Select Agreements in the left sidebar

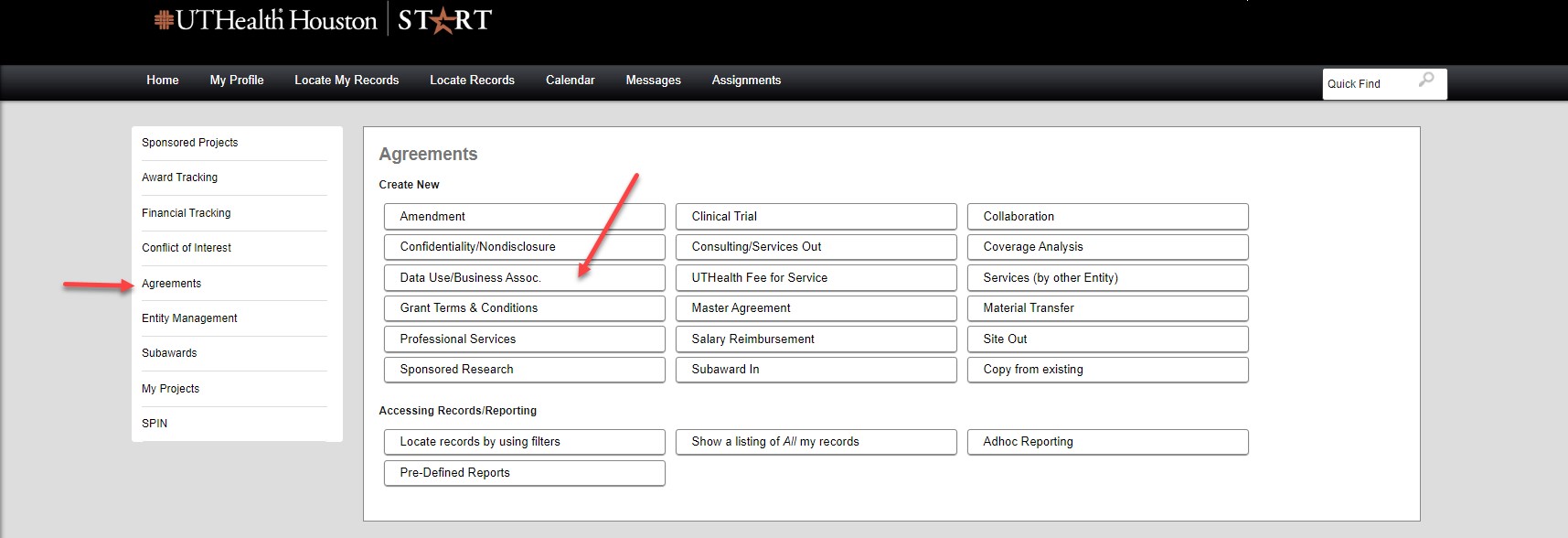(x=172, y=284)
